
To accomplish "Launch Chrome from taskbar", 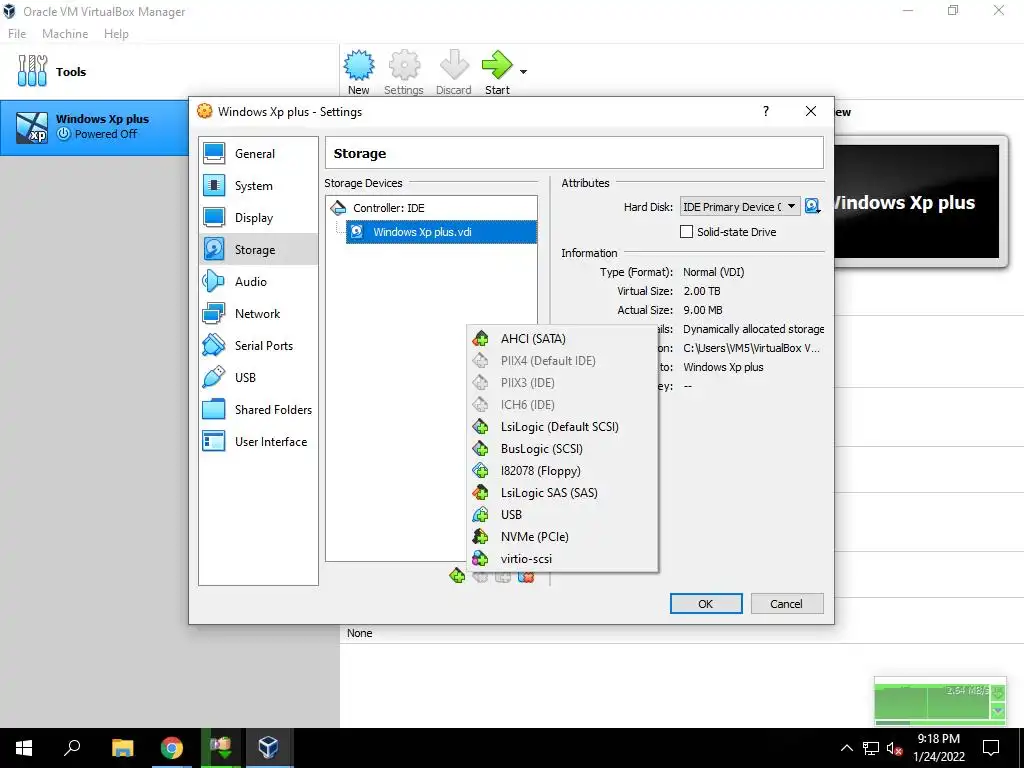I will (x=172, y=748).
